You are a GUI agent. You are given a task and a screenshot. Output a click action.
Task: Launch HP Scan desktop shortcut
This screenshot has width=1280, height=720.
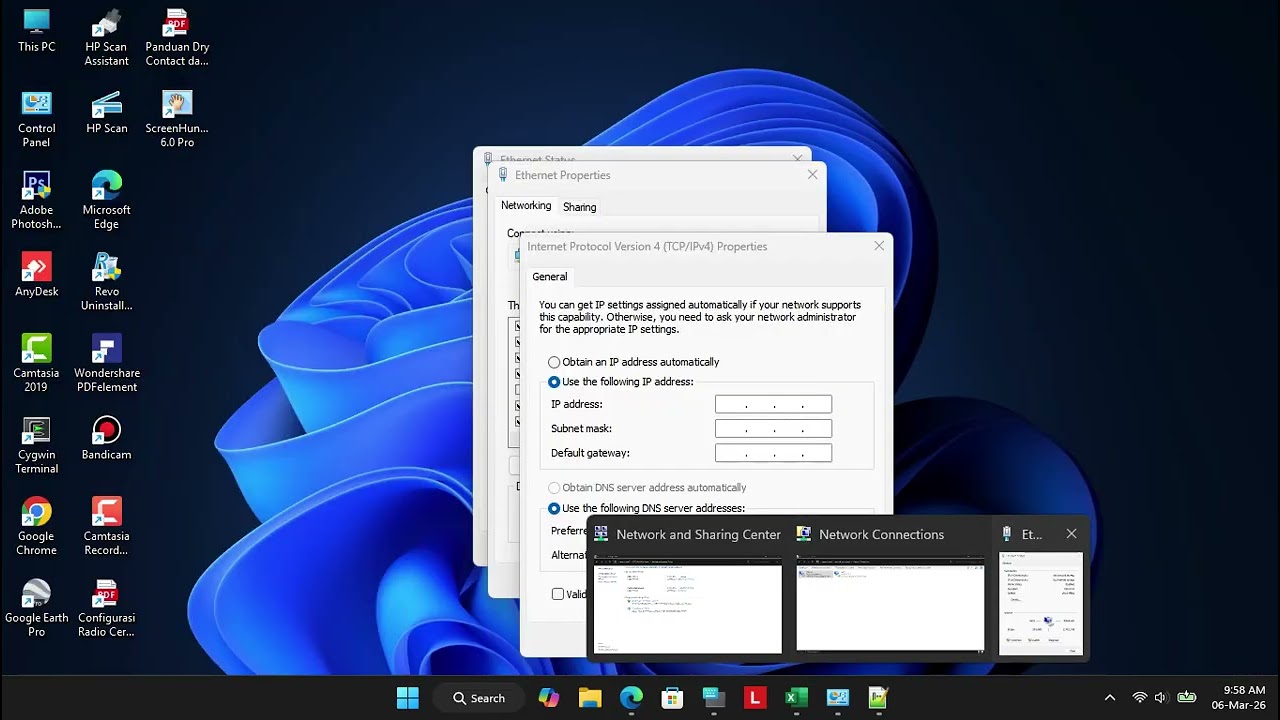point(106,112)
